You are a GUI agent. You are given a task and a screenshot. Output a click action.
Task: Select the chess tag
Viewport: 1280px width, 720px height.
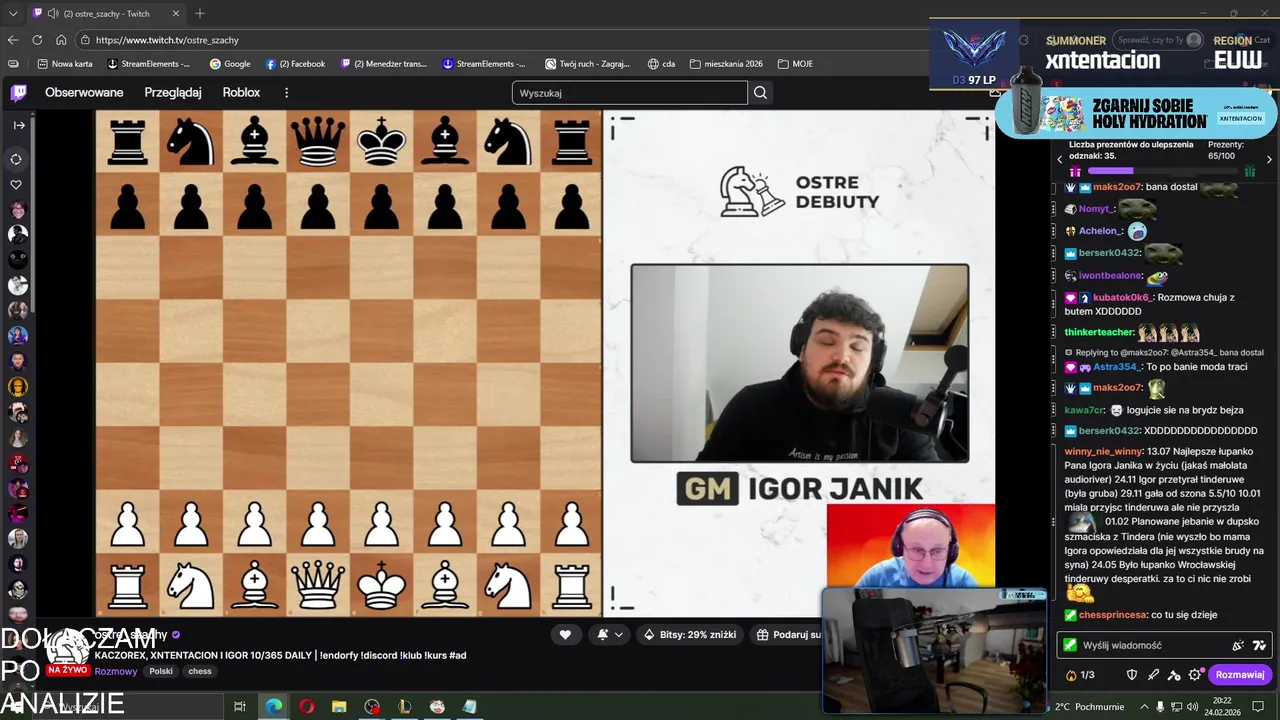click(200, 671)
